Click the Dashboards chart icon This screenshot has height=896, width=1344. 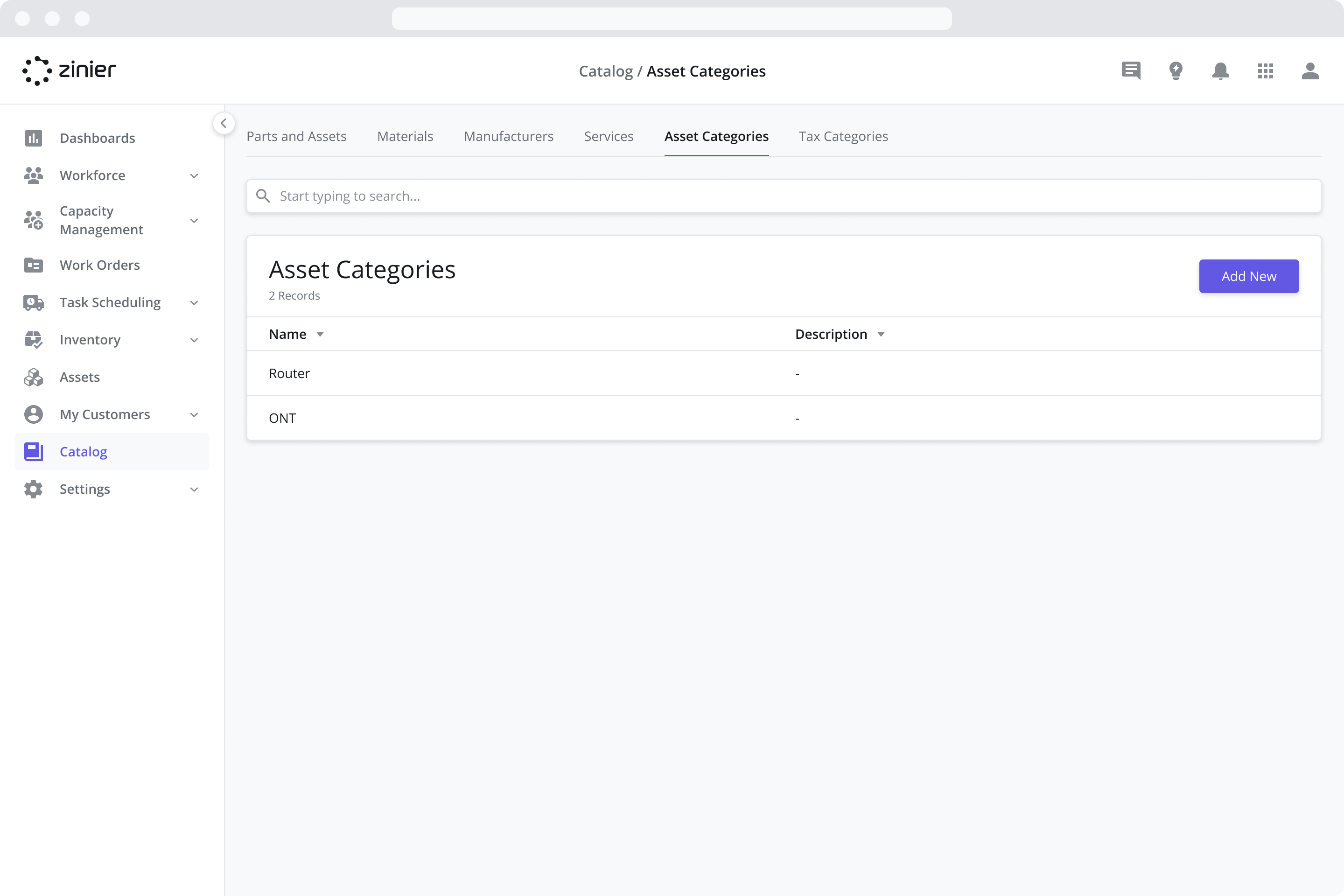pos(34,138)
